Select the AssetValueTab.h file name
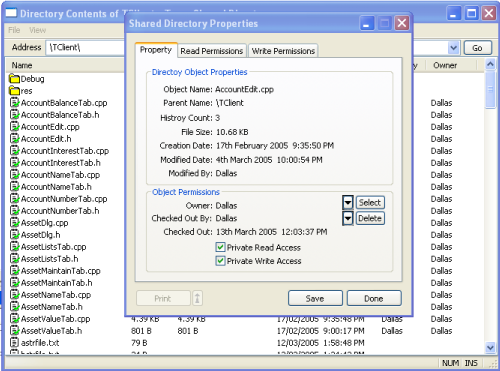The width and height of the screenshot is (500, 371). (x=52, y=331)
